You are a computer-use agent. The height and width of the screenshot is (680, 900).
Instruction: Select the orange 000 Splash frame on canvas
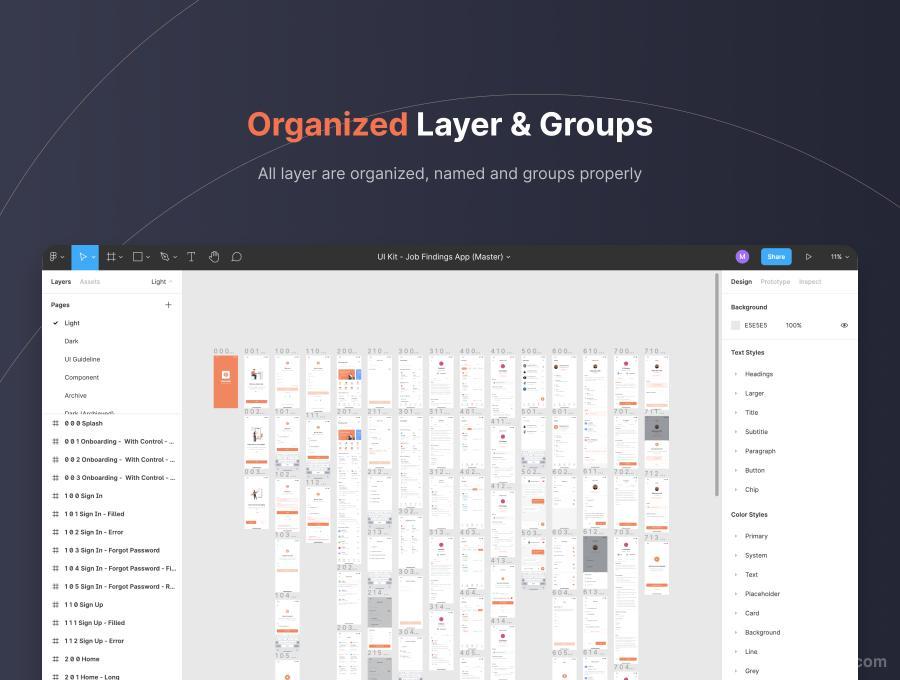226,382
